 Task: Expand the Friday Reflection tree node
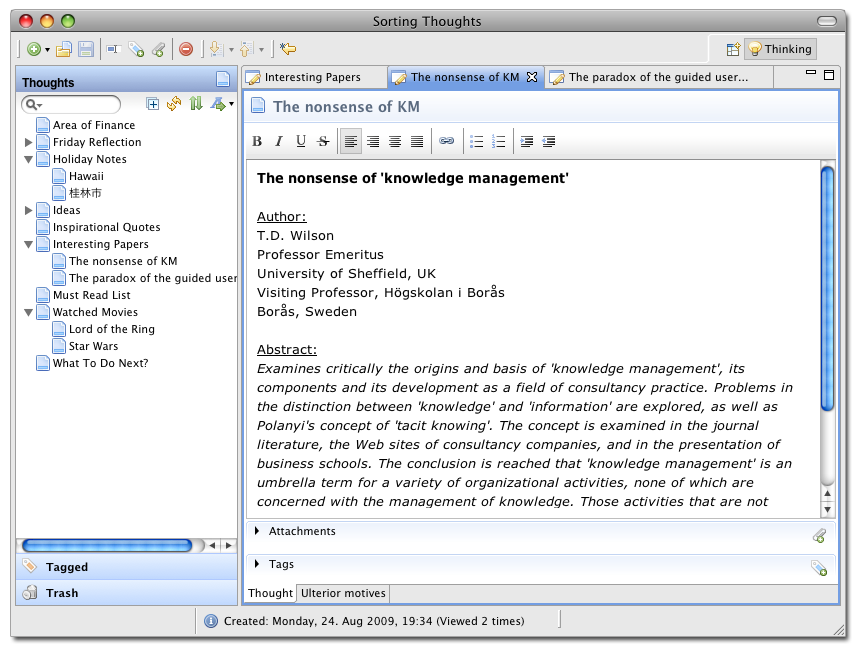click(29, 143)
